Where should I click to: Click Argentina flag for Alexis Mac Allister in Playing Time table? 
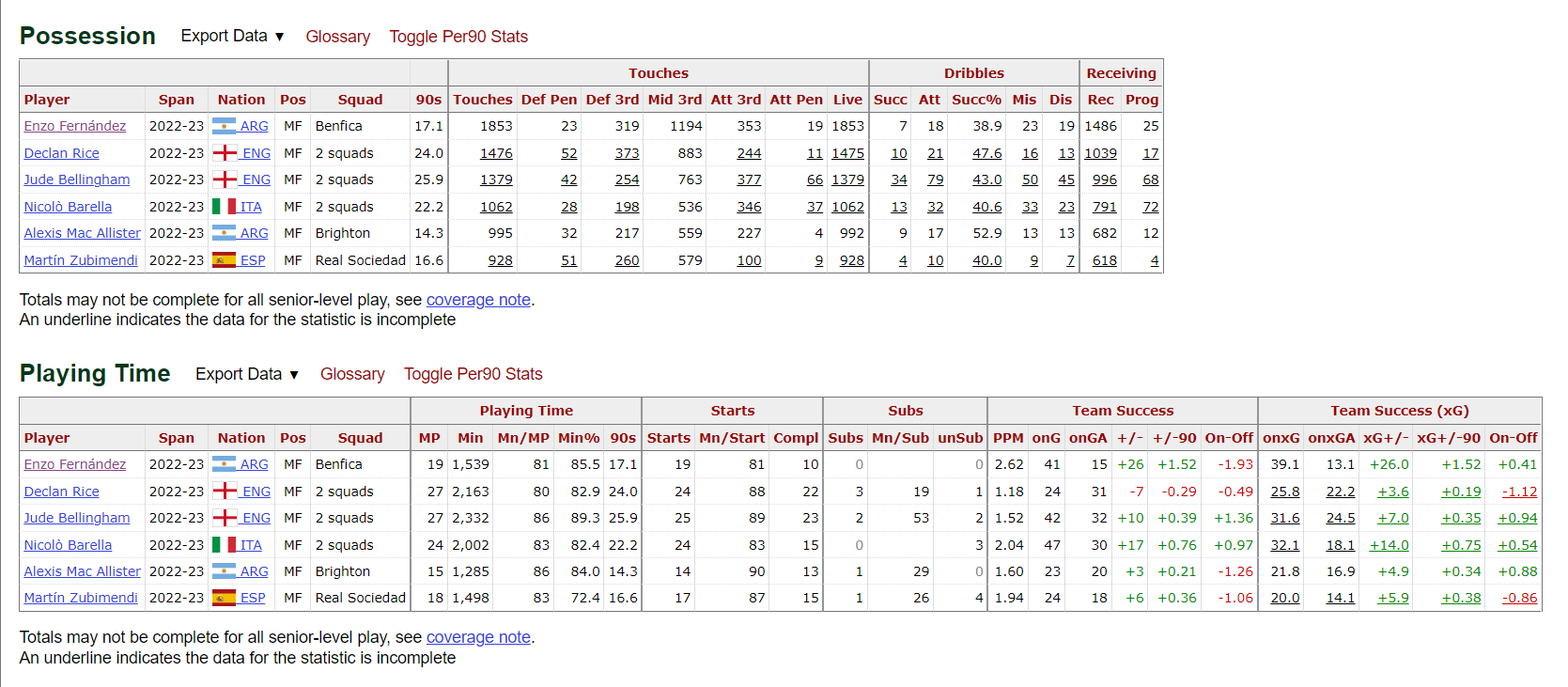(224, 571)
